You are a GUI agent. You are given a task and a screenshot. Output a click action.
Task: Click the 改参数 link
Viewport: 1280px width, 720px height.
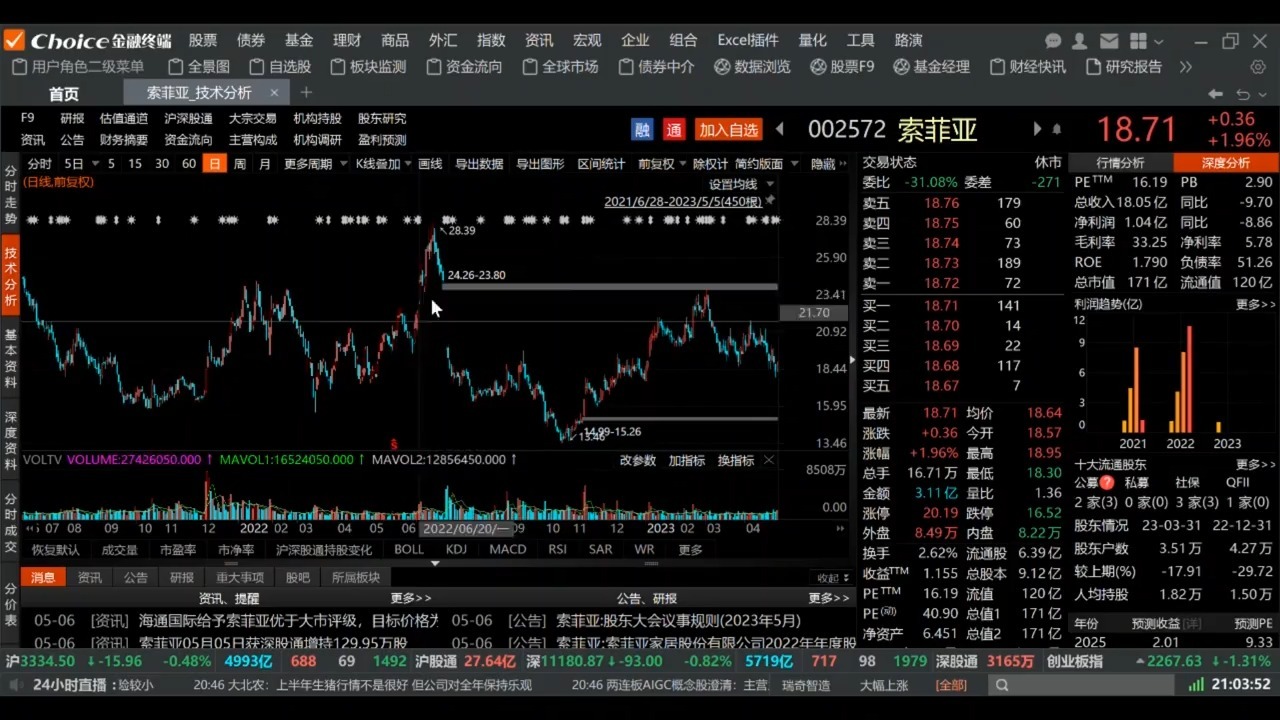[638, 460]
